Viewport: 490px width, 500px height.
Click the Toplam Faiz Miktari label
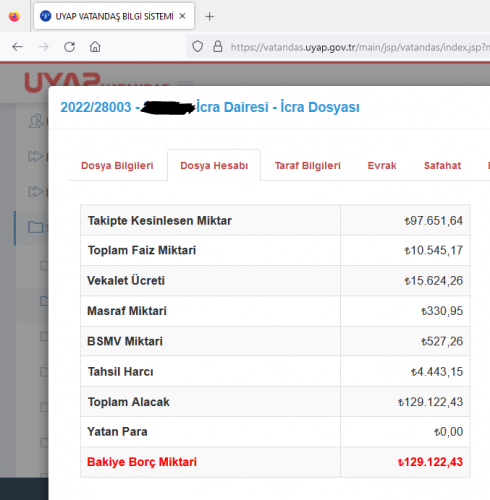[x=142, y=250]
